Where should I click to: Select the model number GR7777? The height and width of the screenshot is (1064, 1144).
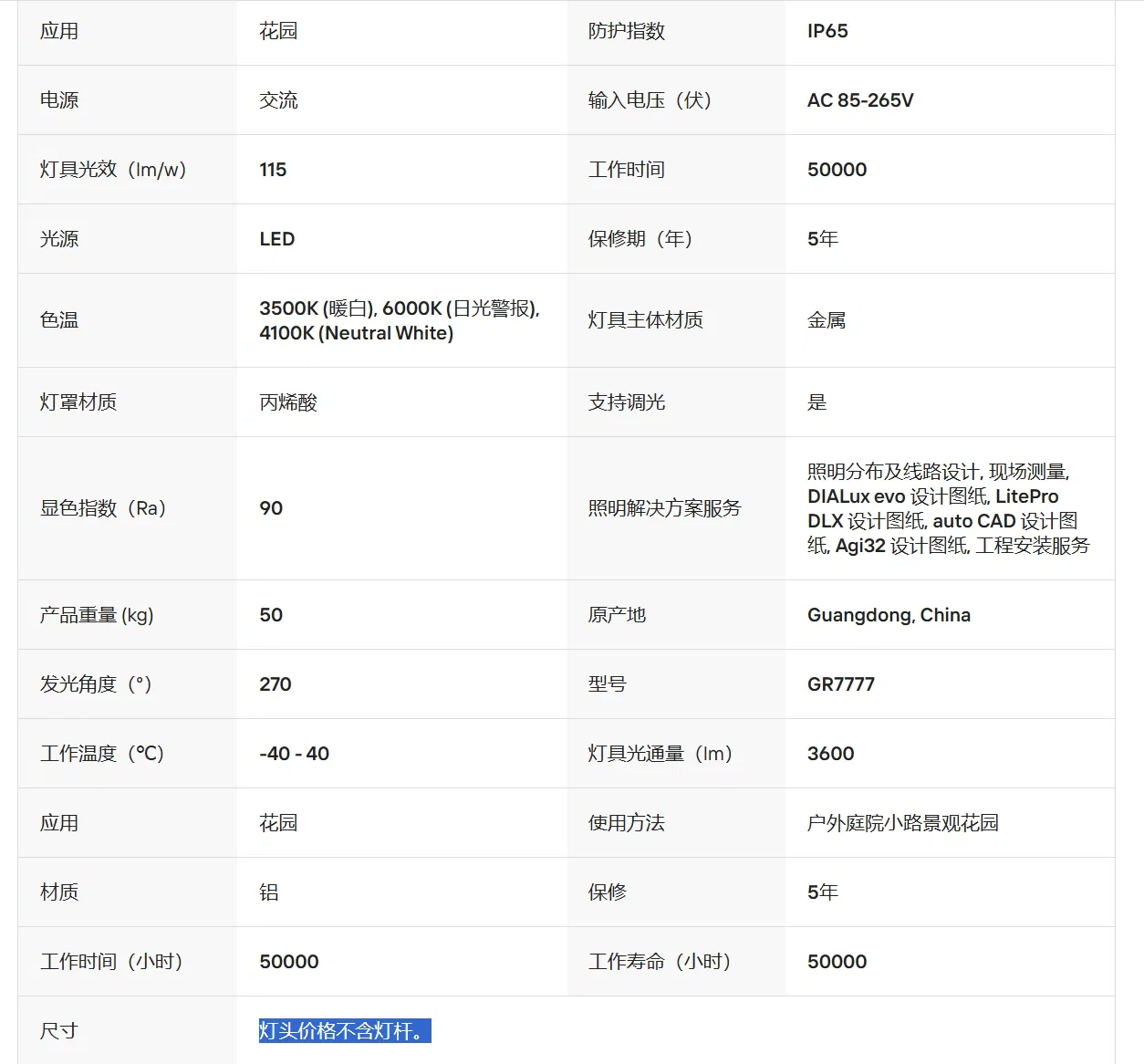click(x=841, y=684)
